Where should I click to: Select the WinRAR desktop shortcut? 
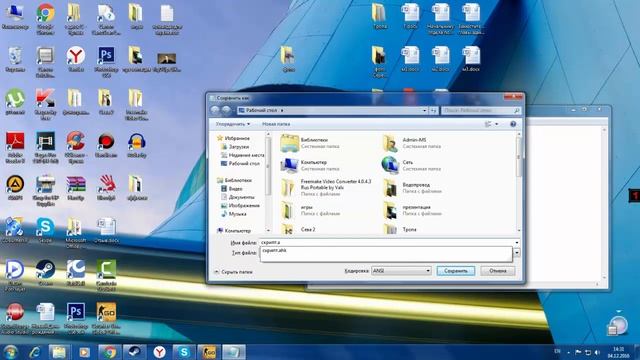(76, 188)
